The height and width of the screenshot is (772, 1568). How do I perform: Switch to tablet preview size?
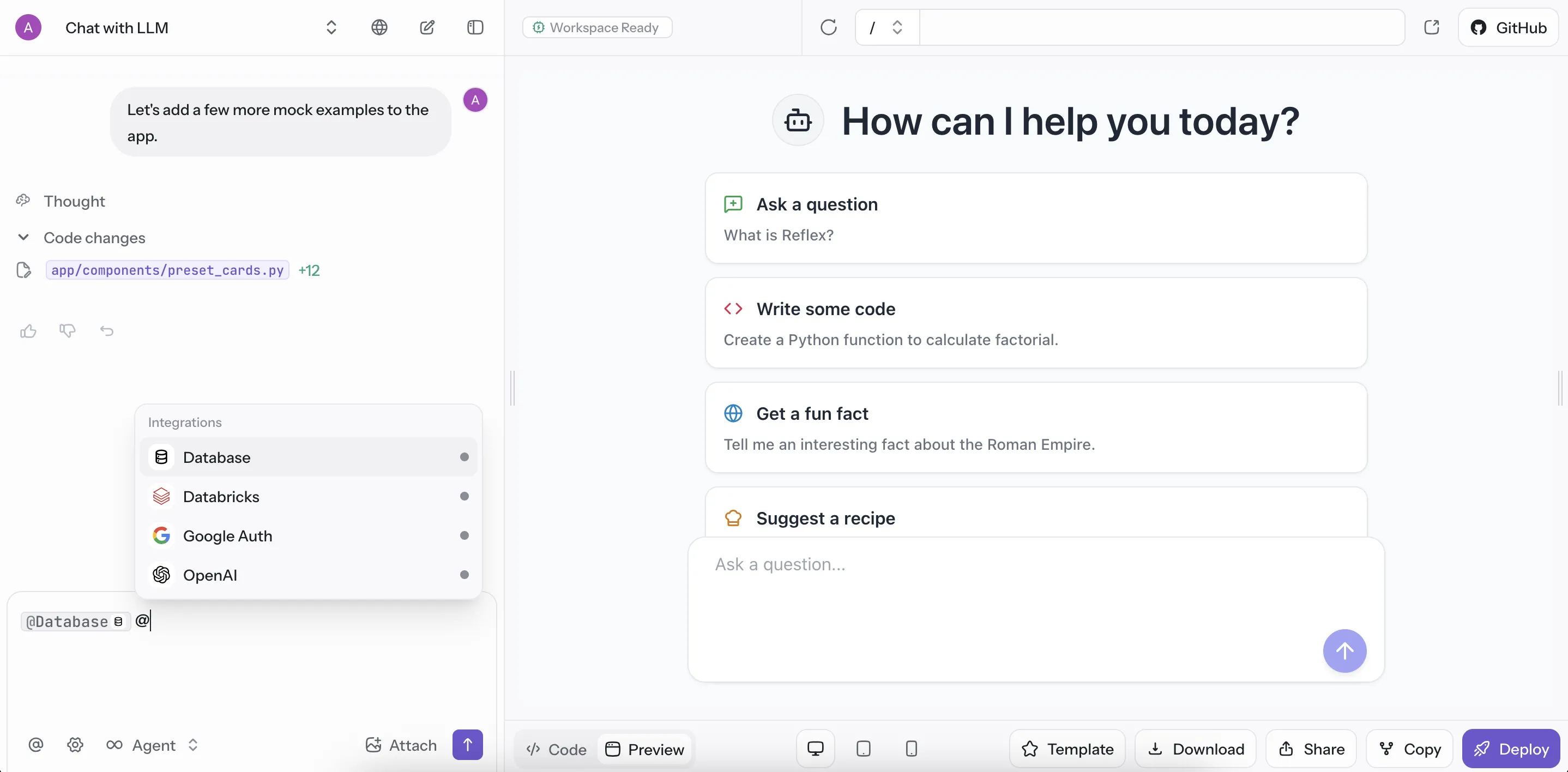[x=863, y=748]
